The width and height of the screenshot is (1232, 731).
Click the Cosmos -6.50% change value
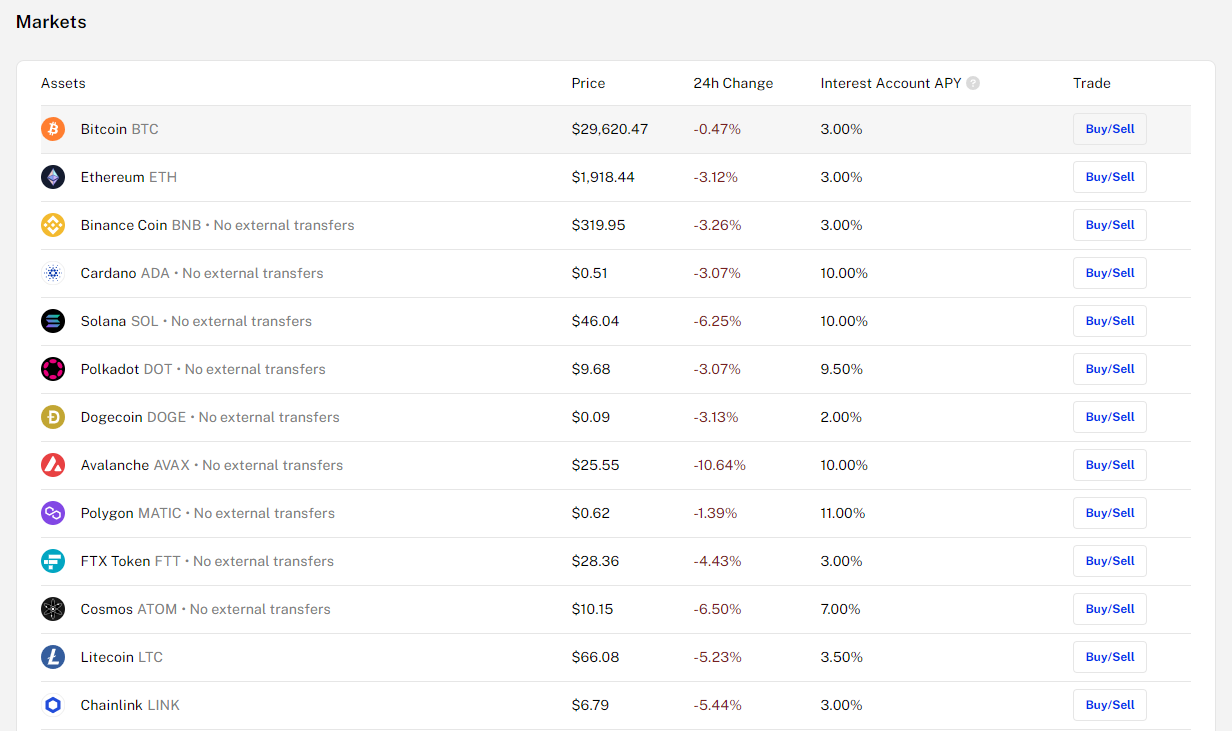click(717, 609)
